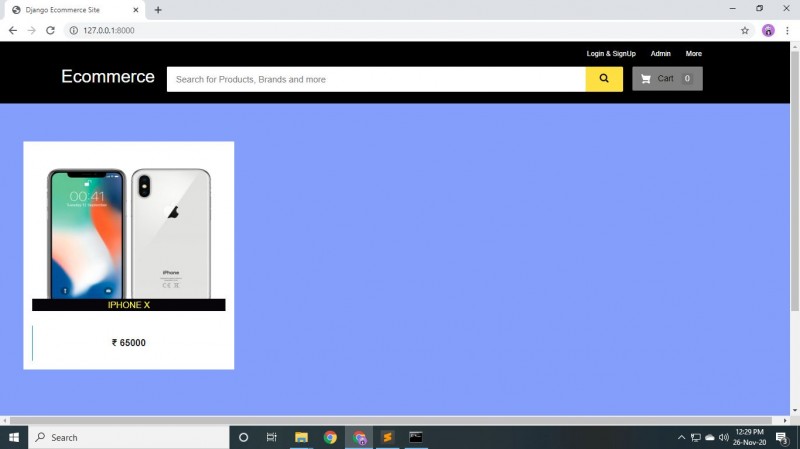
Task: Open network status tray icon
Action: [x=695, y=437]
